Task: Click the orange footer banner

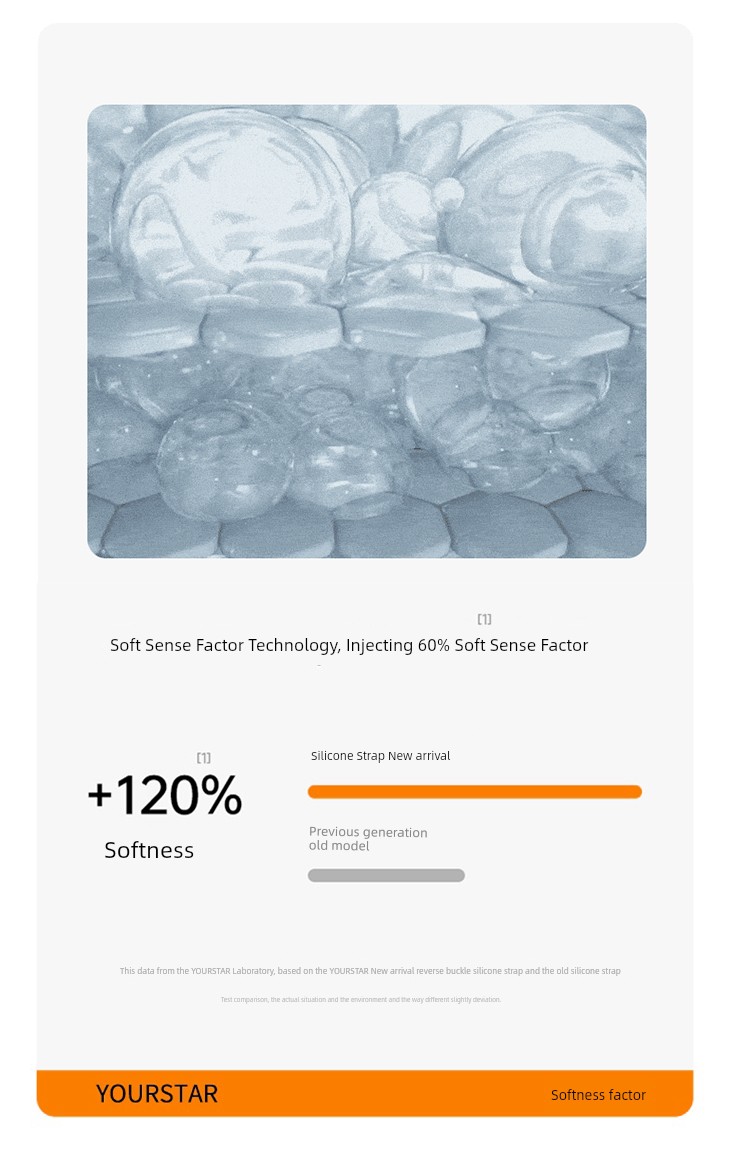Action: click(365, 1093)
